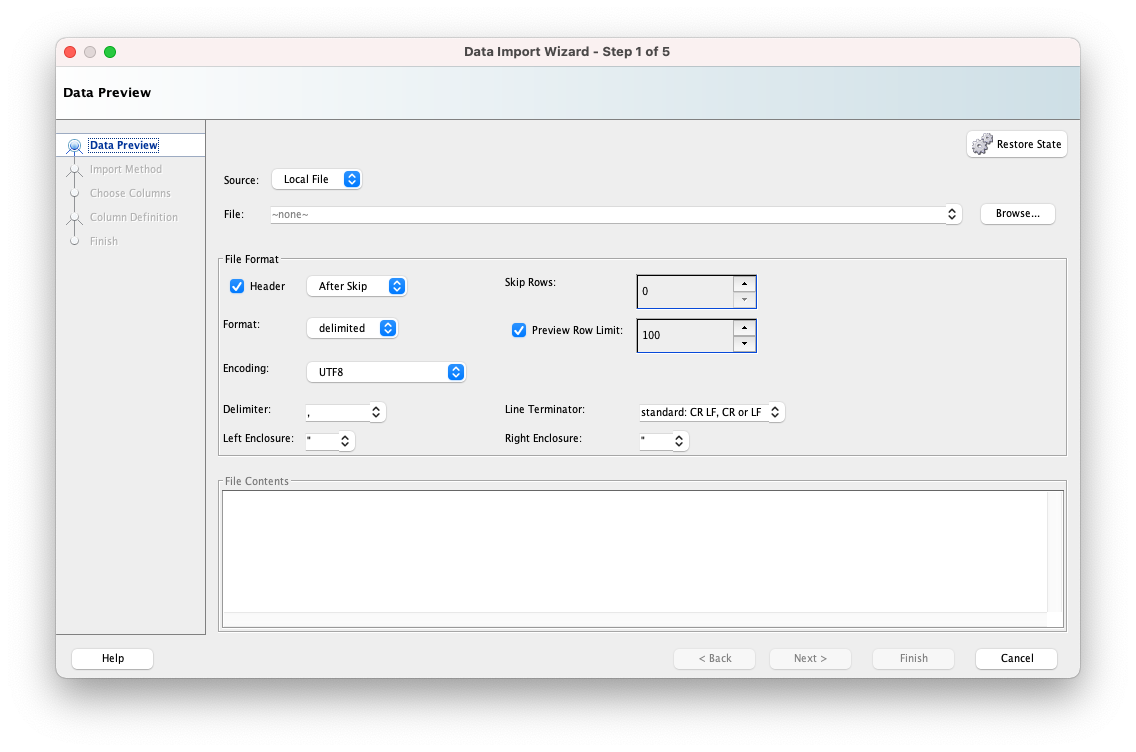Increase Preview Row Limit with up arrow
Screen dimensions: 1136x752
pos(744,327)
